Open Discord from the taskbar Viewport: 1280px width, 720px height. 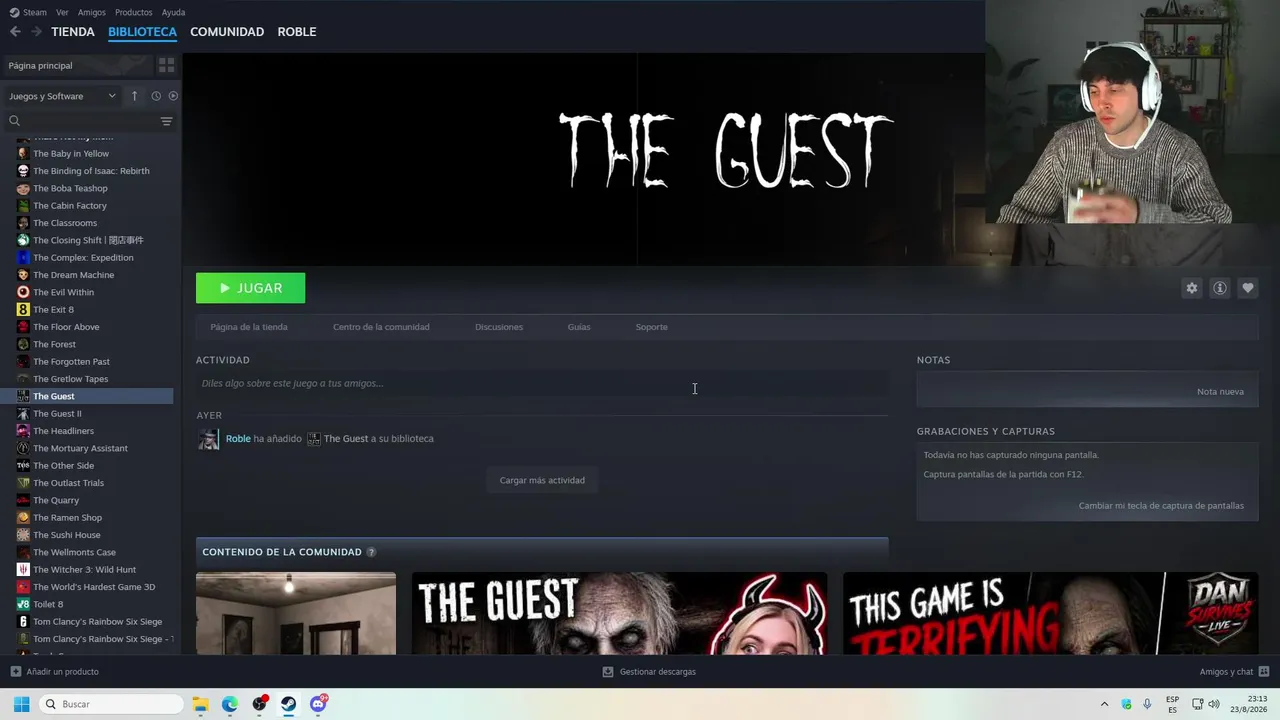pyautogui.click(x=319, y=704)
